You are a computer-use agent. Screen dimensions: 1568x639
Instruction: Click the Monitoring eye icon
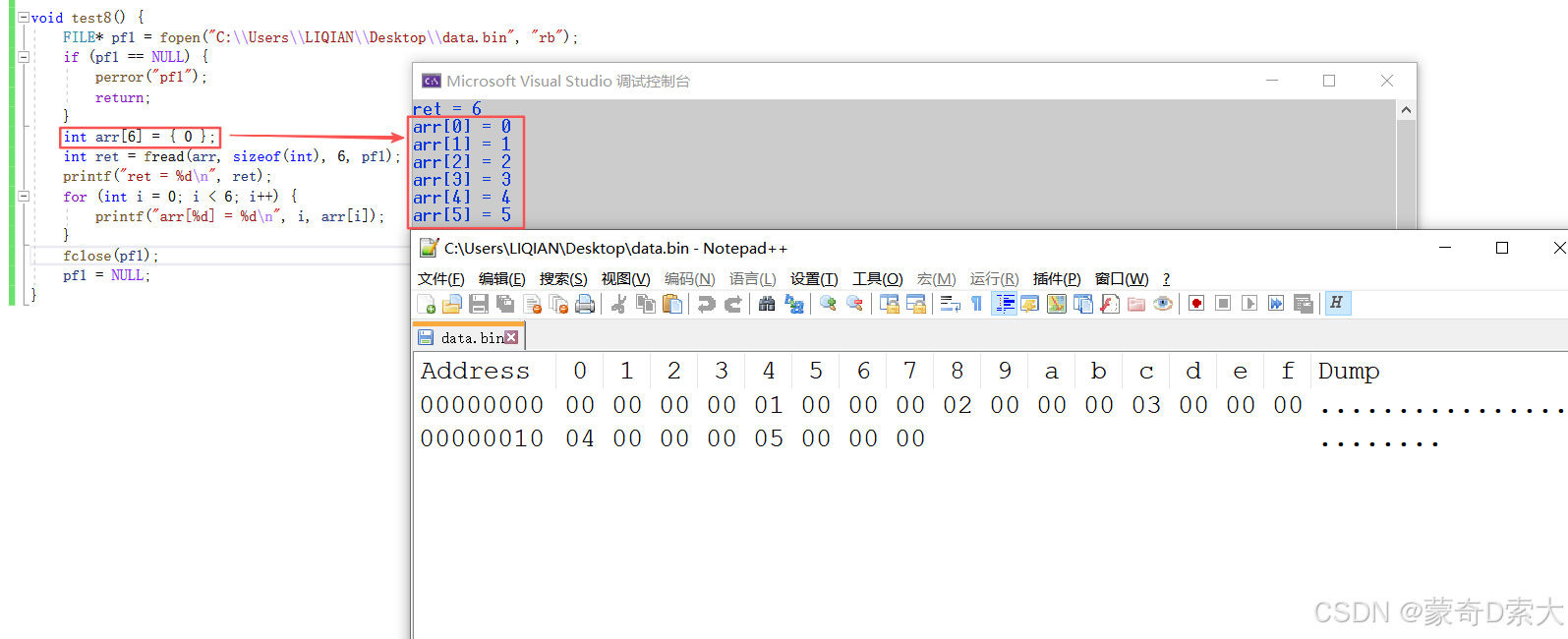point(1163,304)
